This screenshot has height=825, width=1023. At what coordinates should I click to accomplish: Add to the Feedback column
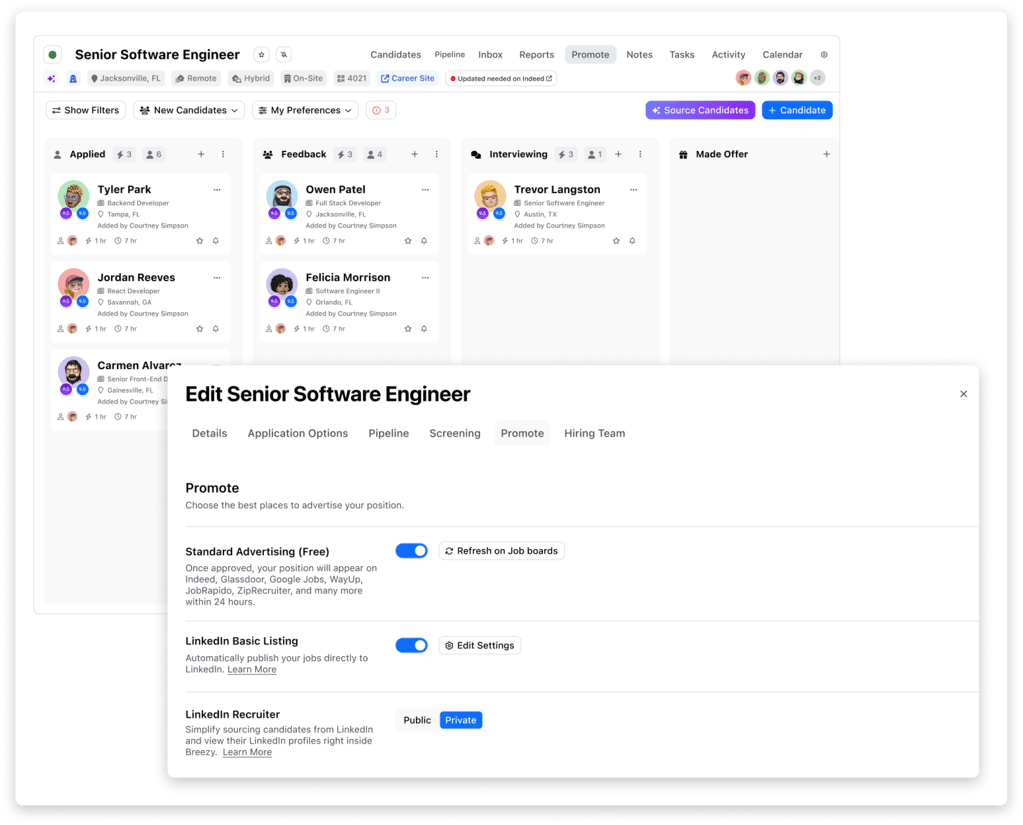414,155
